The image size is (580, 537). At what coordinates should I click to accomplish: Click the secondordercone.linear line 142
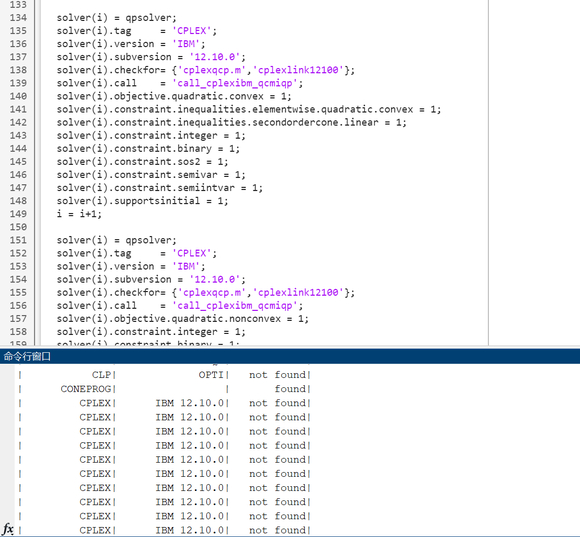[232, 122]
